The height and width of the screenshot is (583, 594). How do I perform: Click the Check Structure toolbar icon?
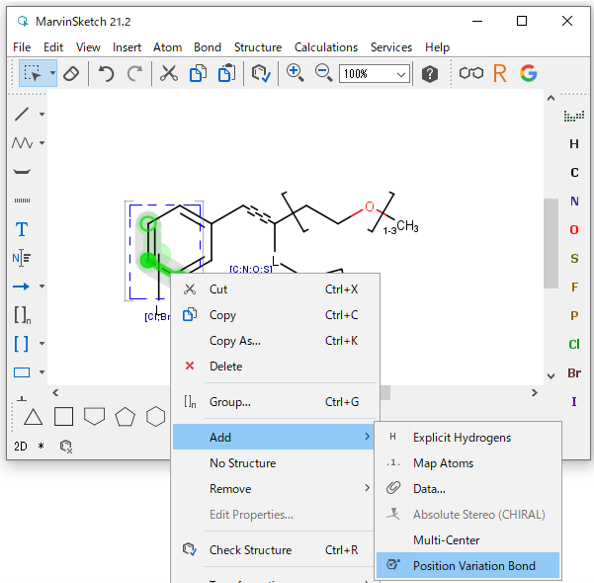[x=261, y=73]
